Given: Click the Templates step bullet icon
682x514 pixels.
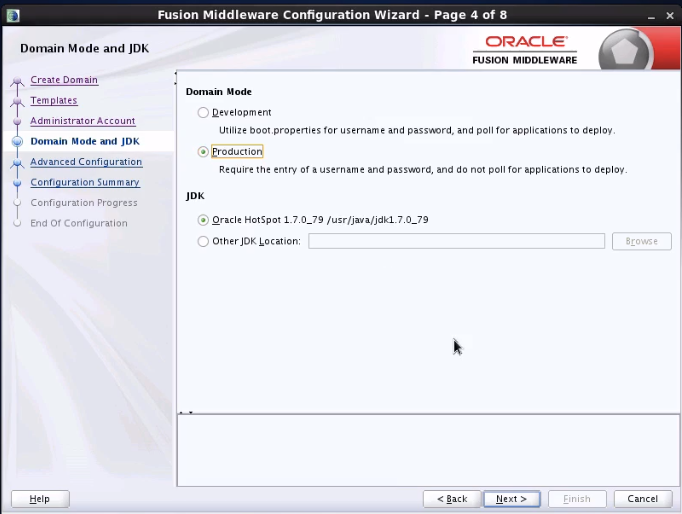Looking at the screenshot, I should click(x=17, y=101).
